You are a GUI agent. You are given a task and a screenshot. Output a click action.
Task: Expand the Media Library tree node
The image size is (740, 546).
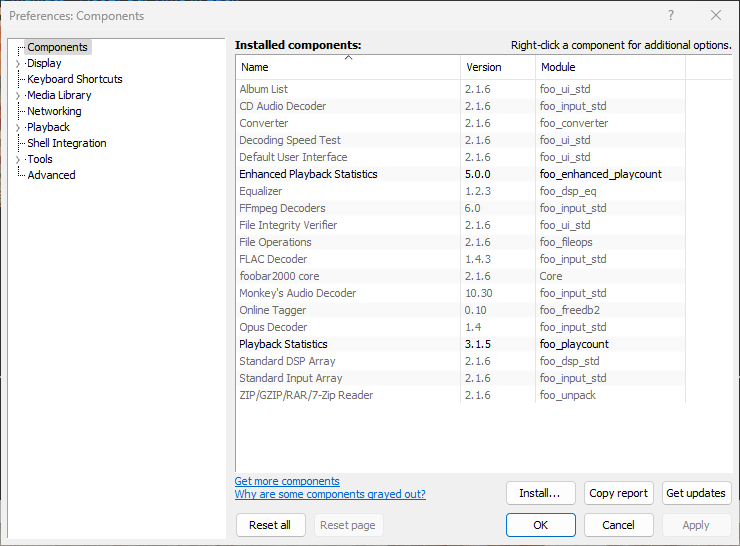[18, 96]
